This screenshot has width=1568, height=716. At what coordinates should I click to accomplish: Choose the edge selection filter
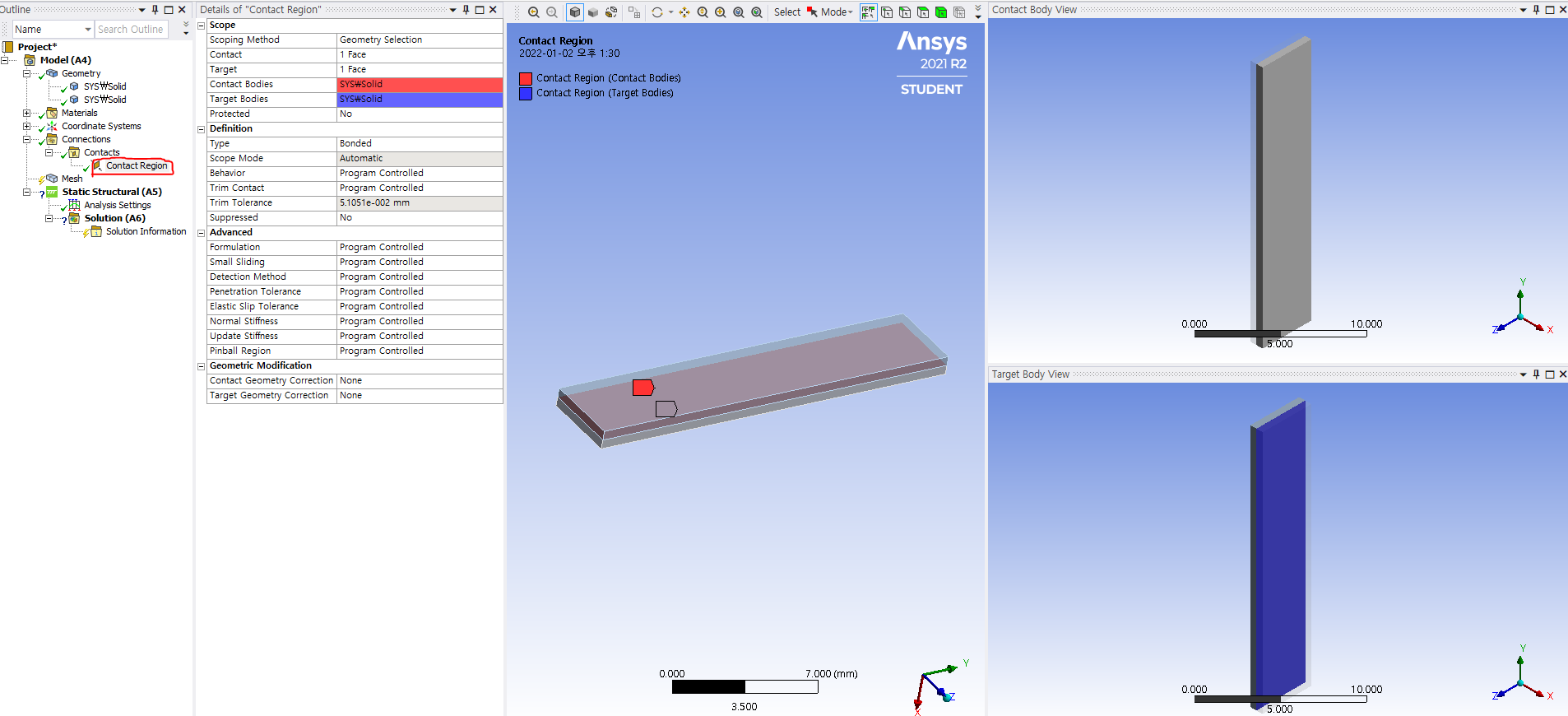tap(905, 12)
